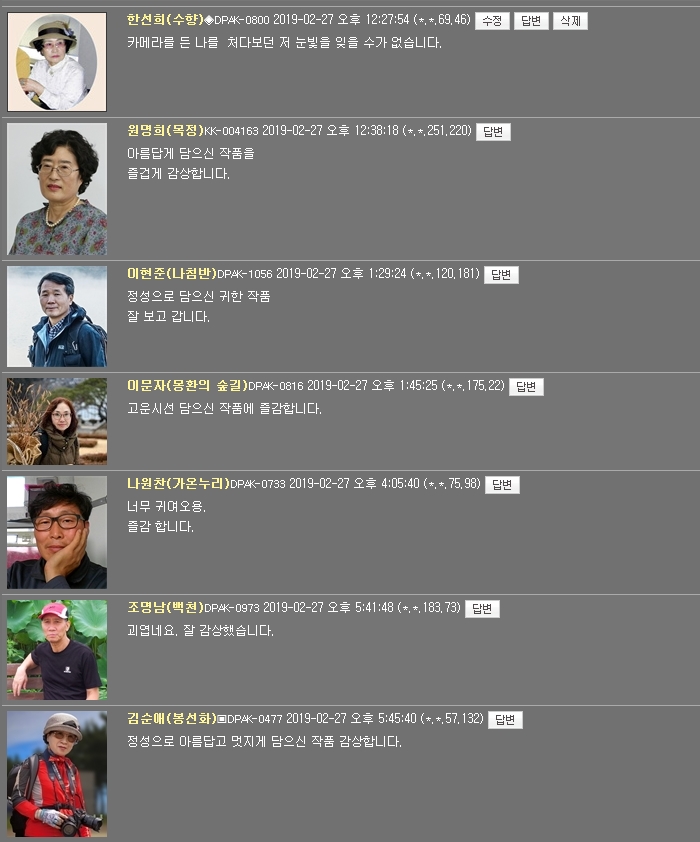Reply to 이문자's comment via 답변
700x842 pixels.
click(x=526, y=387)
